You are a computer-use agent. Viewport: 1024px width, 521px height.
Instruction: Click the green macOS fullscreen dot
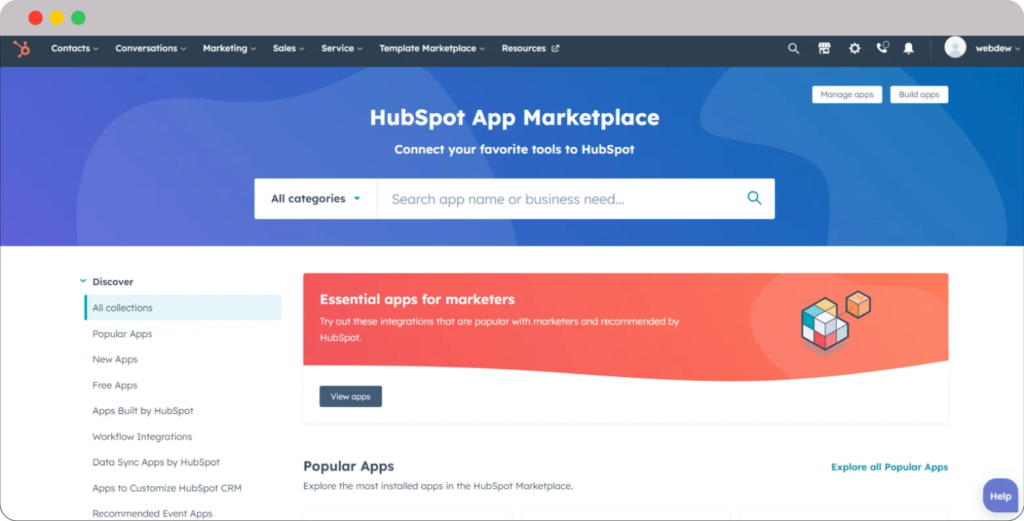(x=78, y=18)
